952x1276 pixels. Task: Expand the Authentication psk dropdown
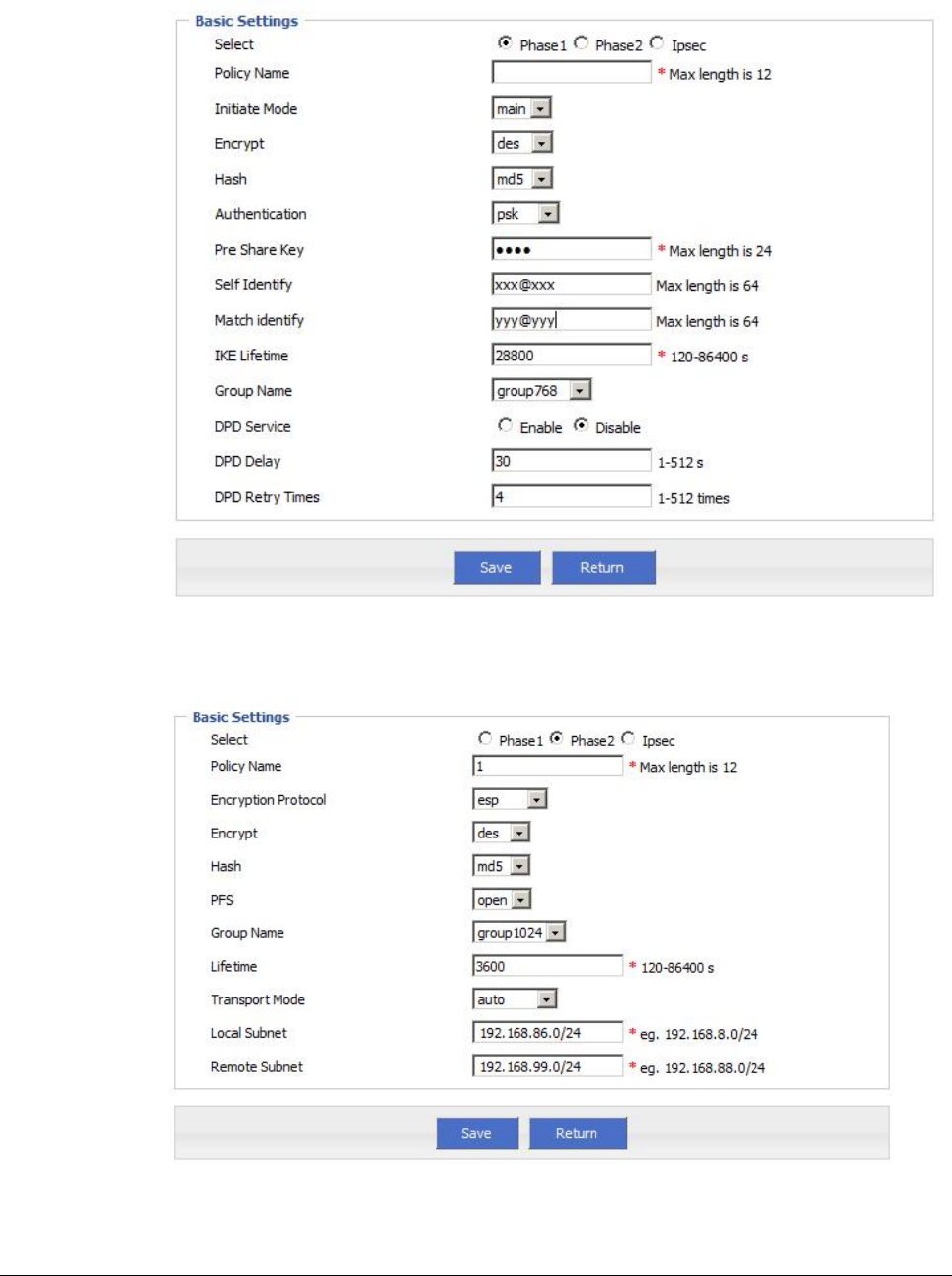[525, 213]
